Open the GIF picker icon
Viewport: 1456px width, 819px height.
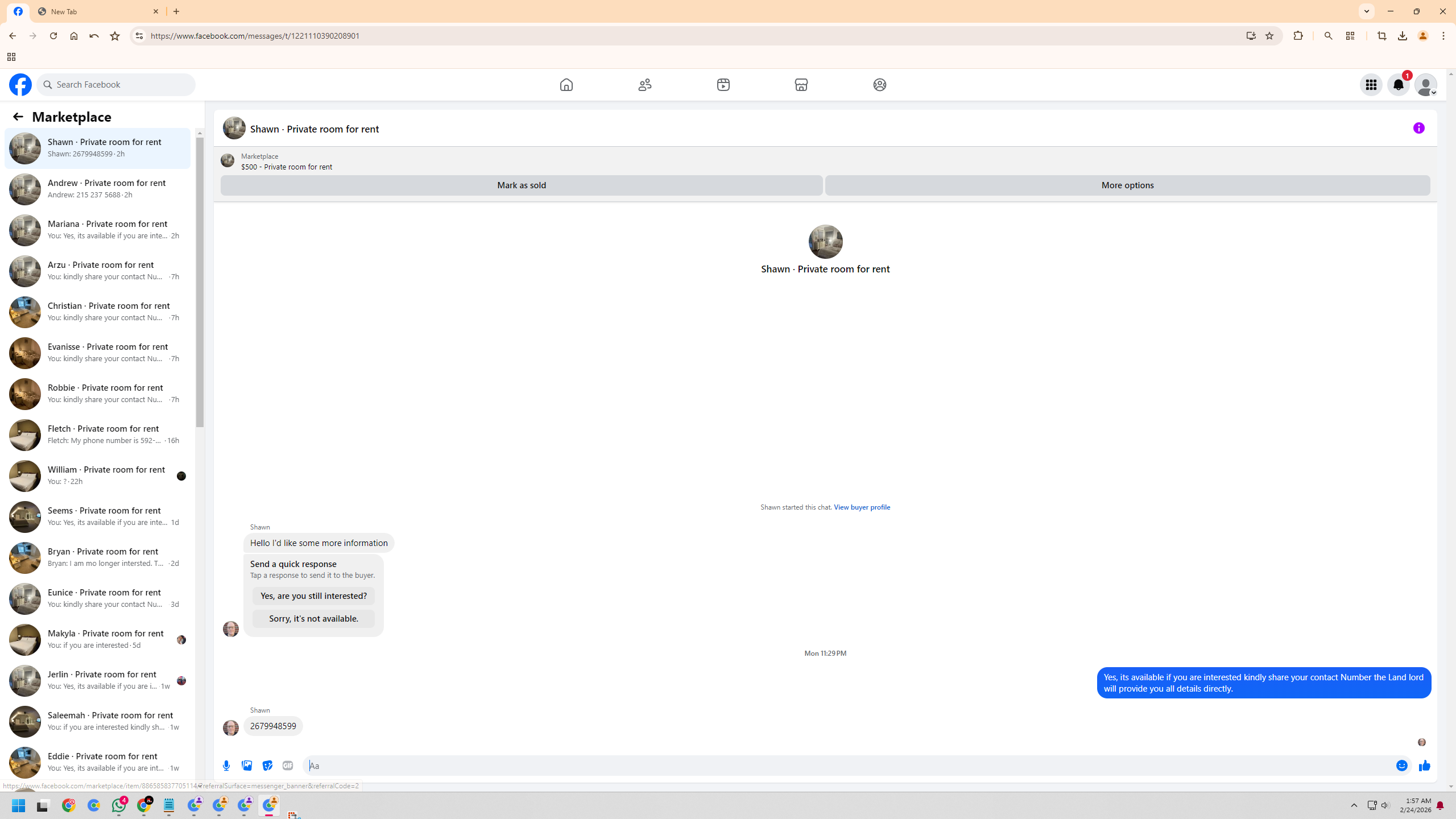coord(288,766)
